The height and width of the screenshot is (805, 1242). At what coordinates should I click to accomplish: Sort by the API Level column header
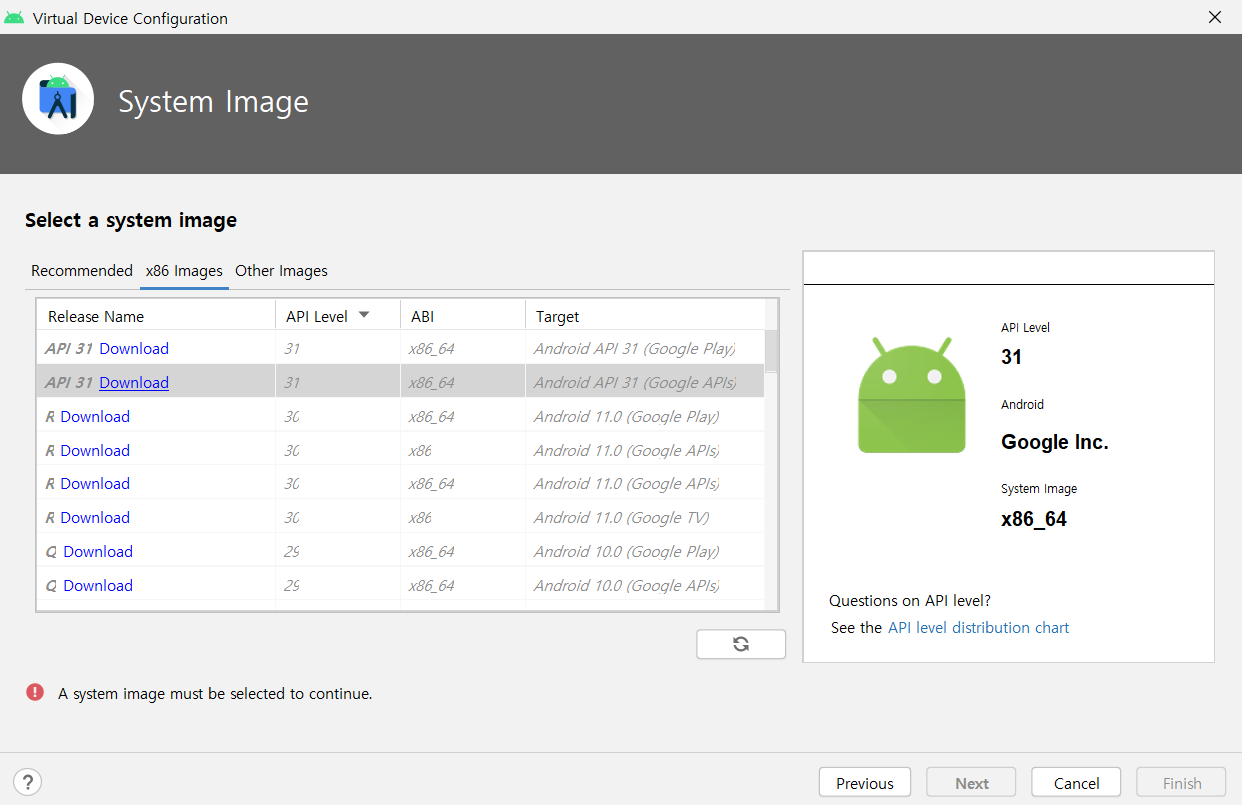point(337,316)
